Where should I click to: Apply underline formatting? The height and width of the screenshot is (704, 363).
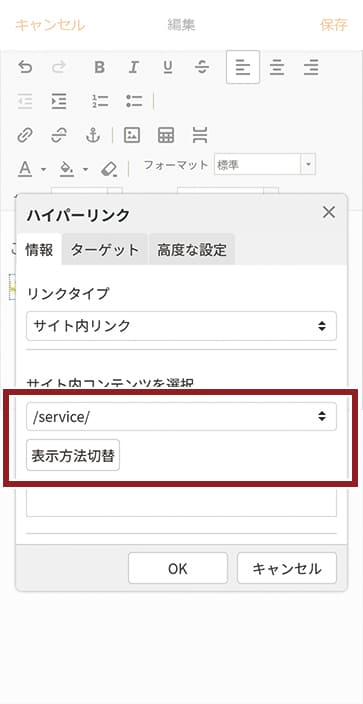coord(168,67)
